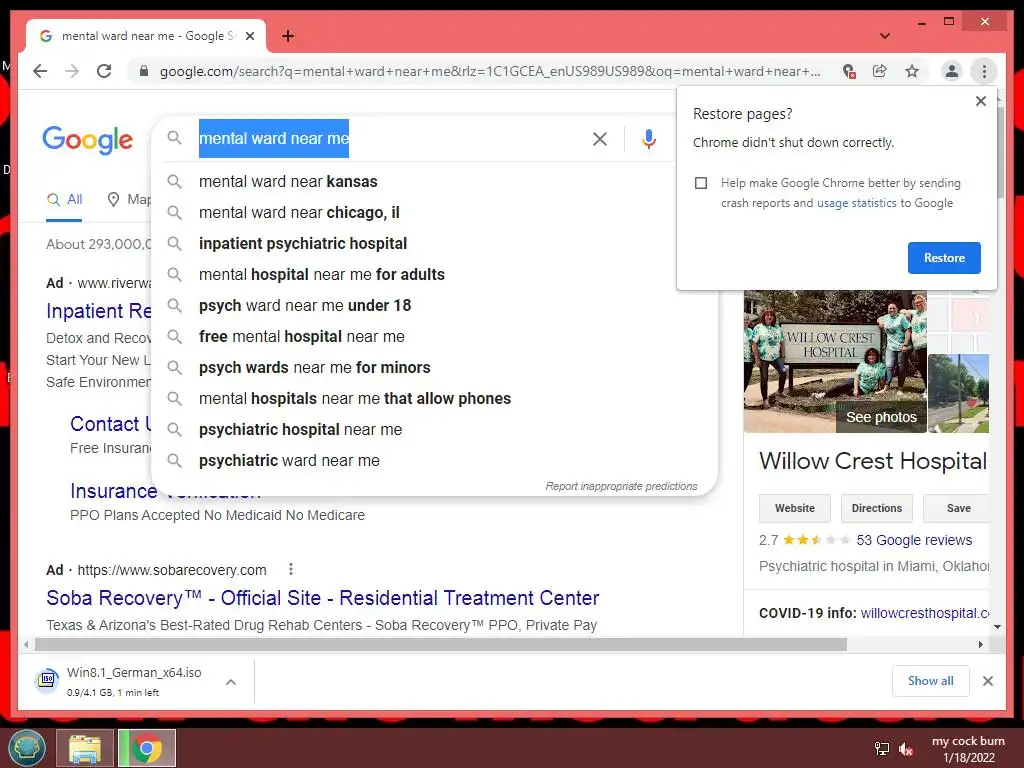Start voice search with the microphone icon
This screenshot has height=768, width=1024.
pyautogui.click(x=648, y=138)
